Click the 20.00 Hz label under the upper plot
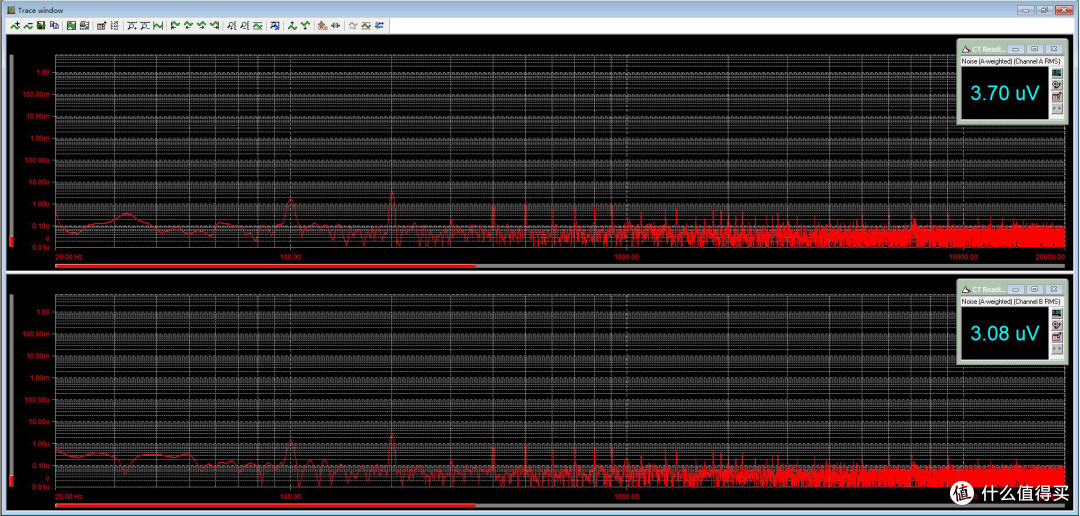The image size is (1080, 516). click(69, 256)
